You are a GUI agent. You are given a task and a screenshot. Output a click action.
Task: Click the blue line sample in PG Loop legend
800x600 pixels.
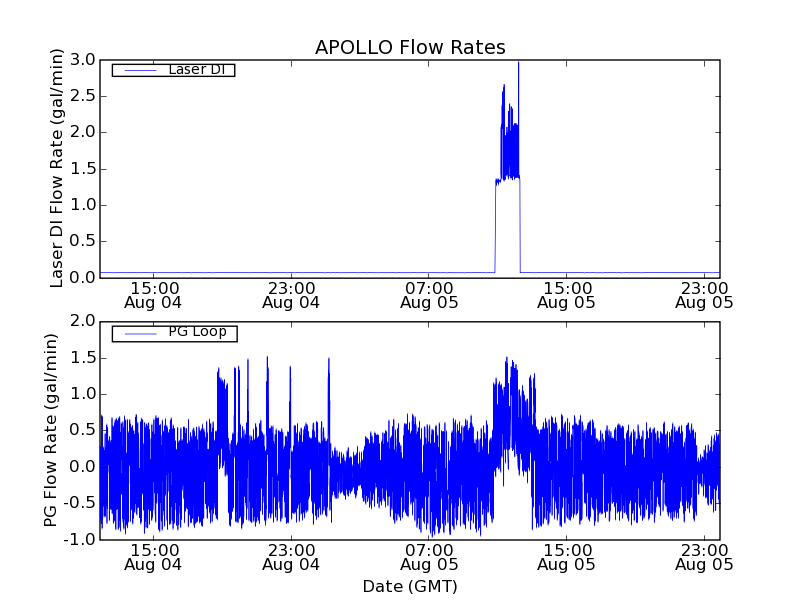[137, 333]
